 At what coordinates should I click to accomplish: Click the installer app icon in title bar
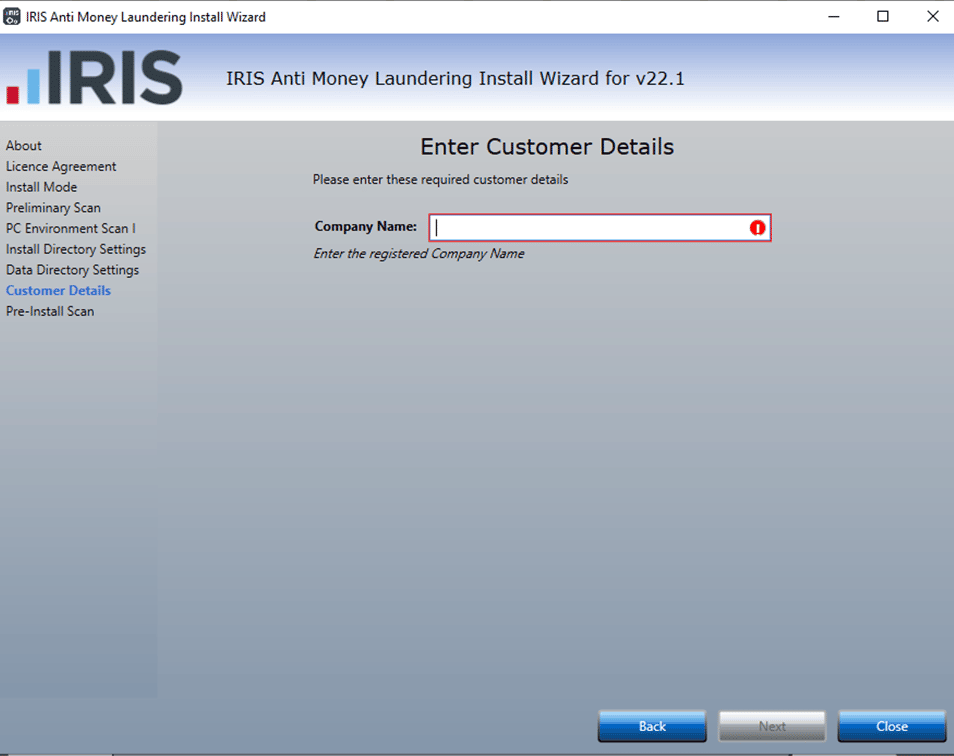(11, 16)
